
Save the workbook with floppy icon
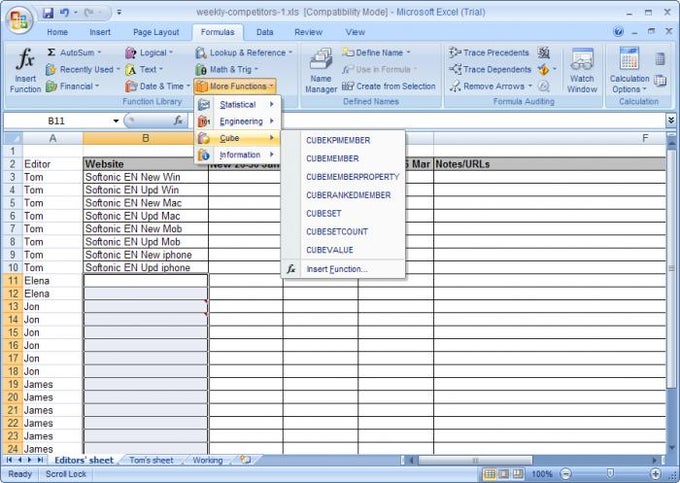pos(48,13)
